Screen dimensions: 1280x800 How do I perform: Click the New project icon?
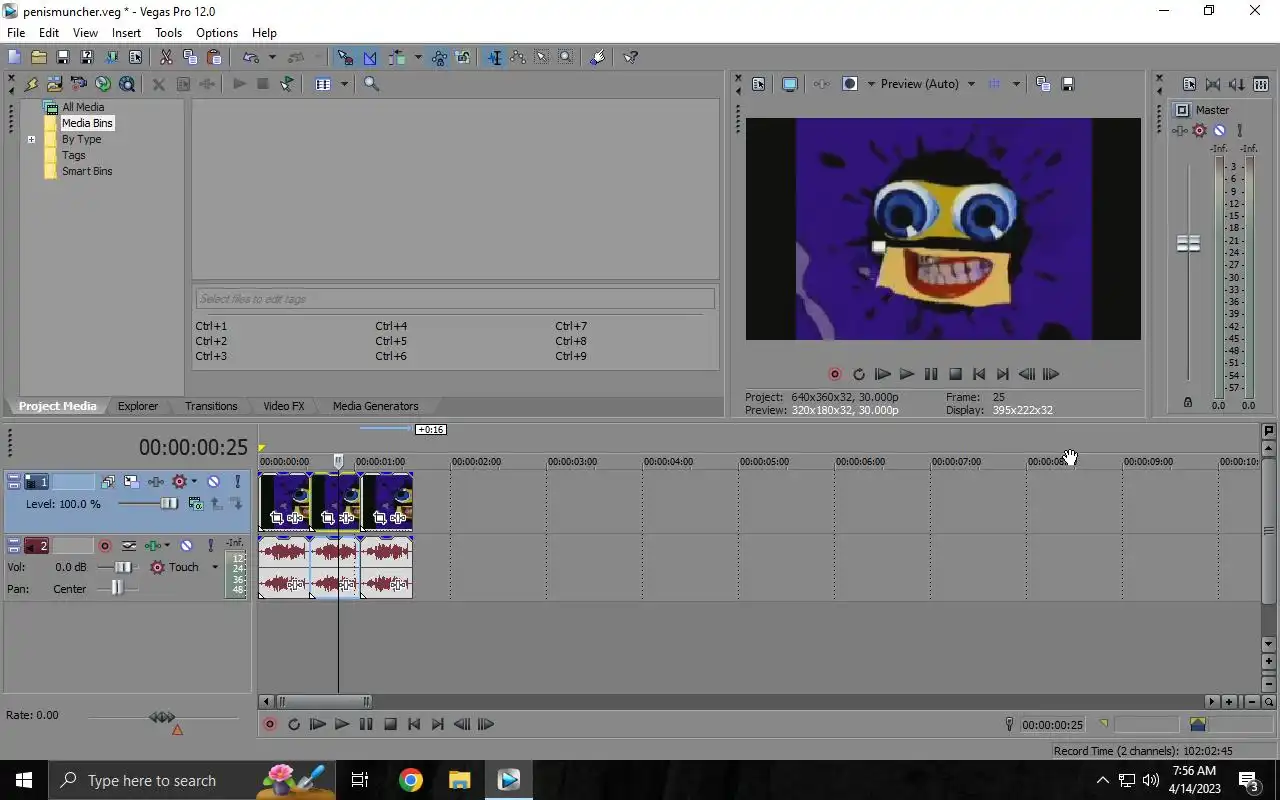(14, 57)
